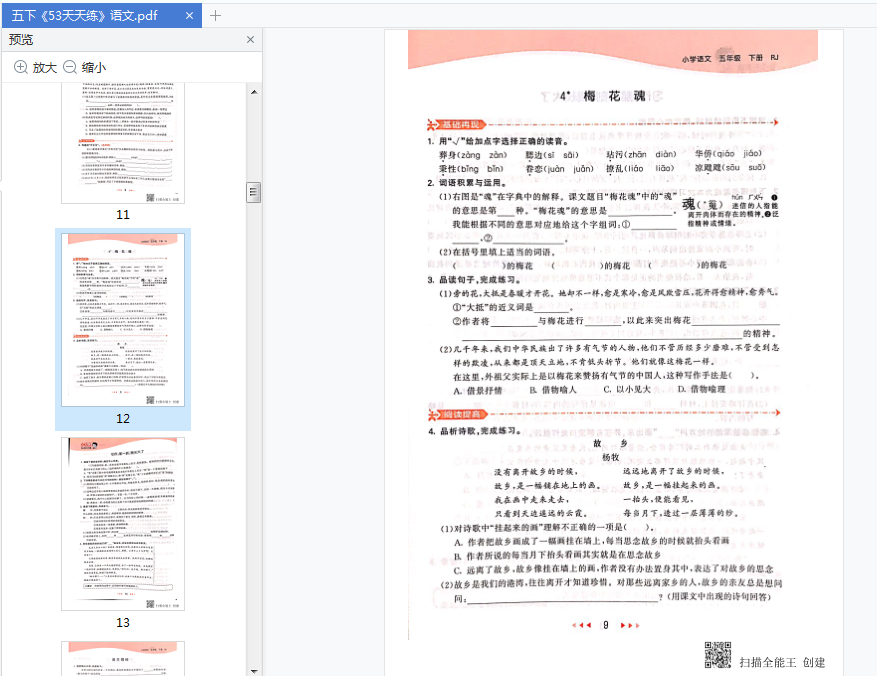Click page number 9 at page bottom
This screenshot has width=877, height=676.
tap(606, 625)
